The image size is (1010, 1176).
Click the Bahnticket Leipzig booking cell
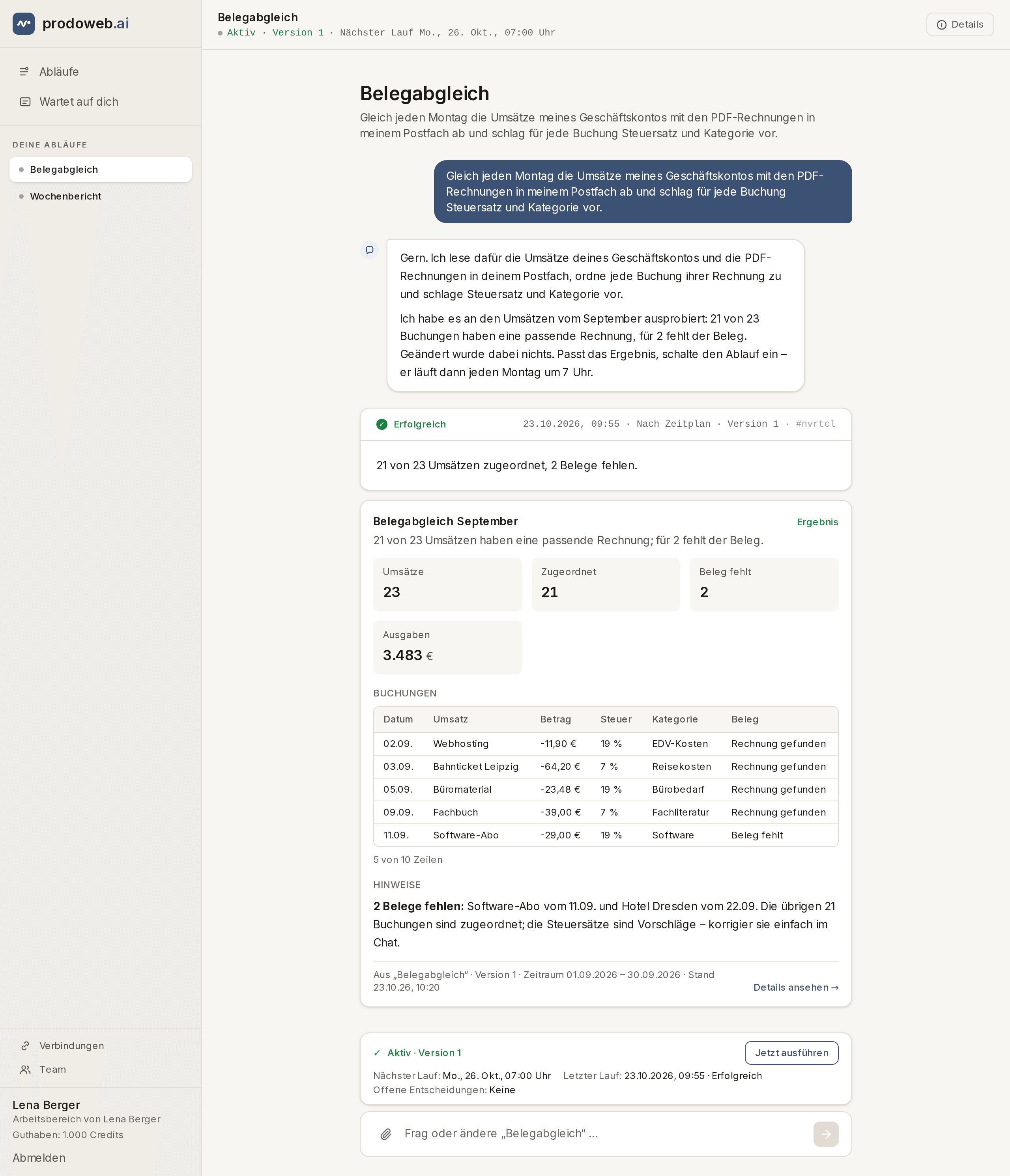476,767
